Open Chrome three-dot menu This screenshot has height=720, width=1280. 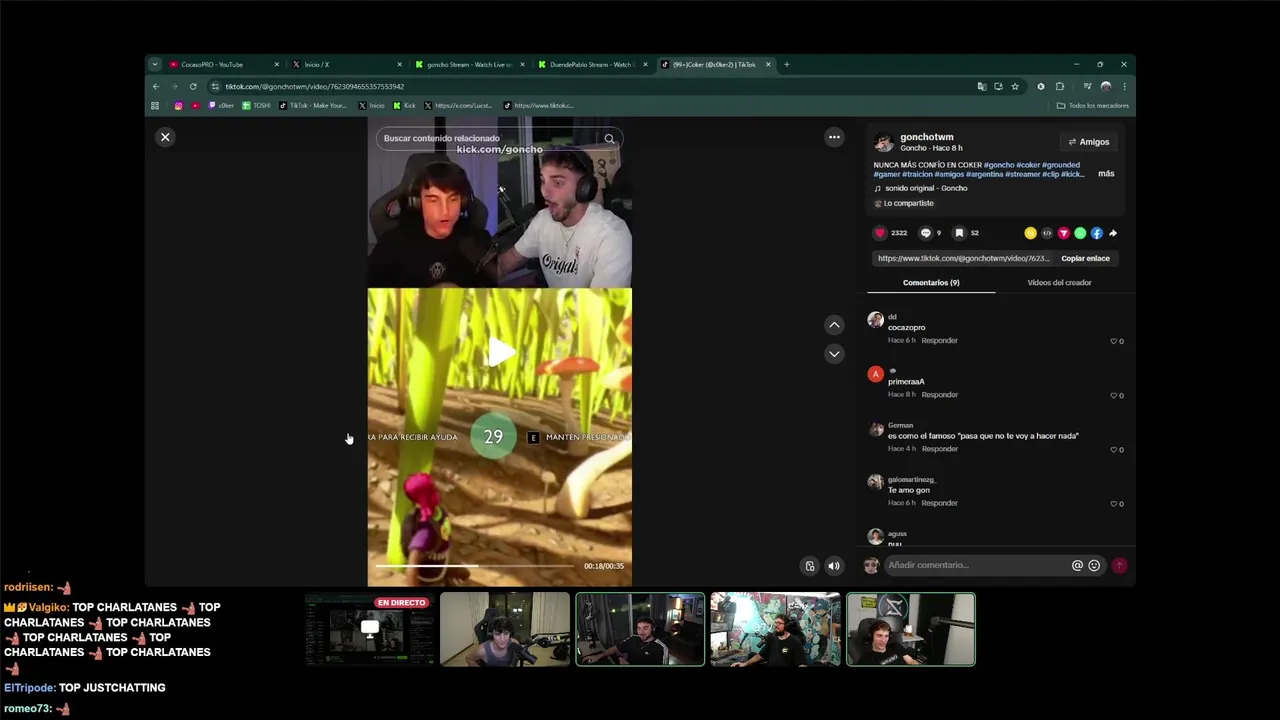coord(1124,87)
